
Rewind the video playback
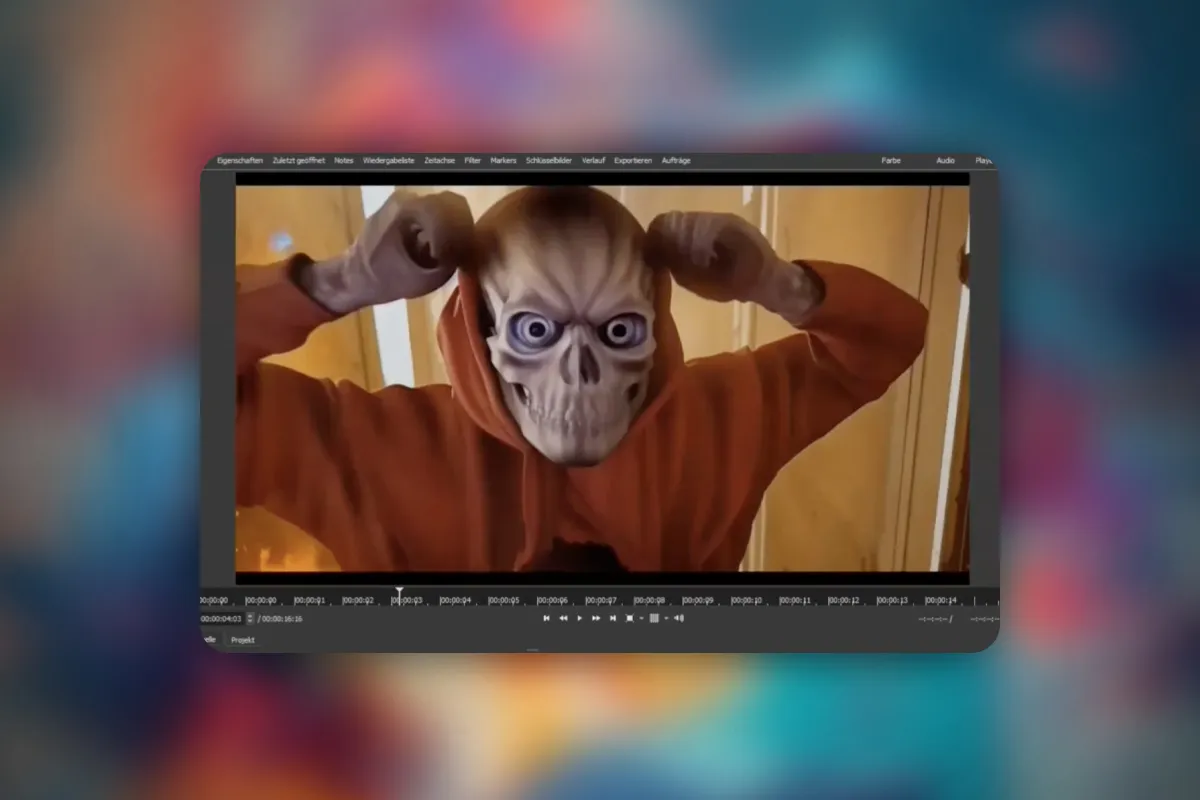[563, 618]
